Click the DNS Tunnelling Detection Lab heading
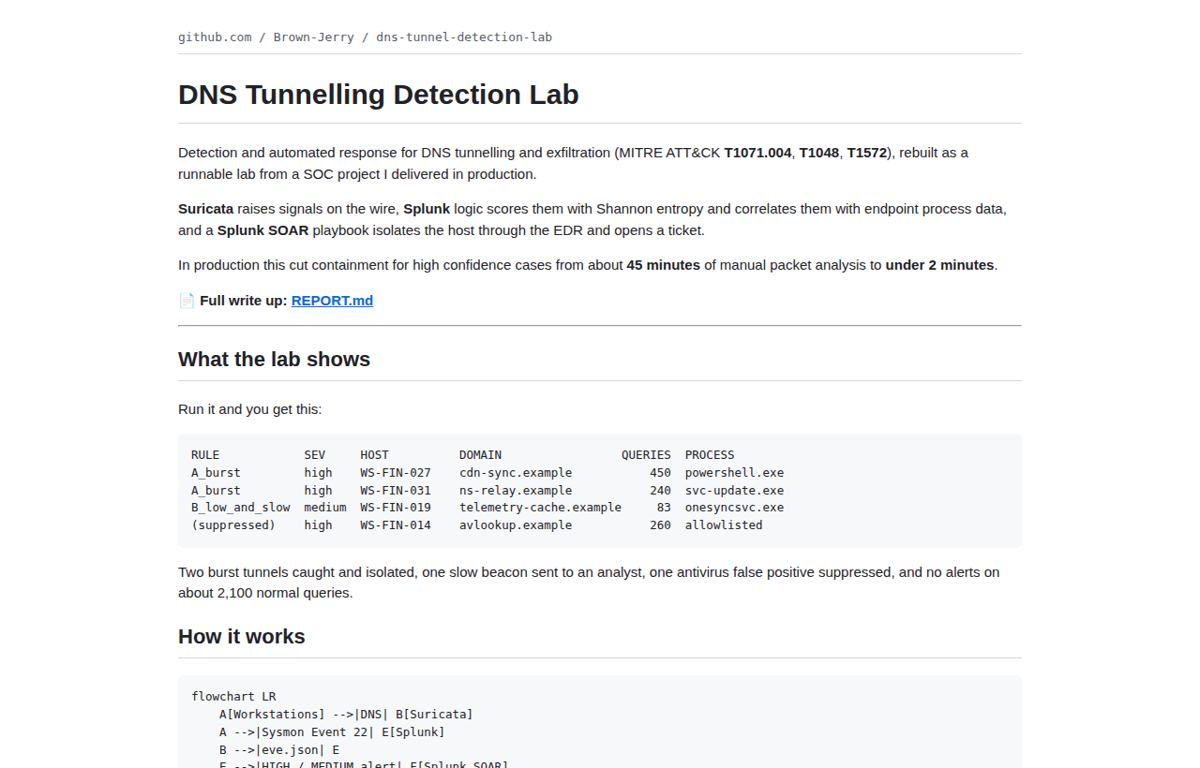Image resolution: width=1200 pixels, height=768 pixels. tap(378, 94)
